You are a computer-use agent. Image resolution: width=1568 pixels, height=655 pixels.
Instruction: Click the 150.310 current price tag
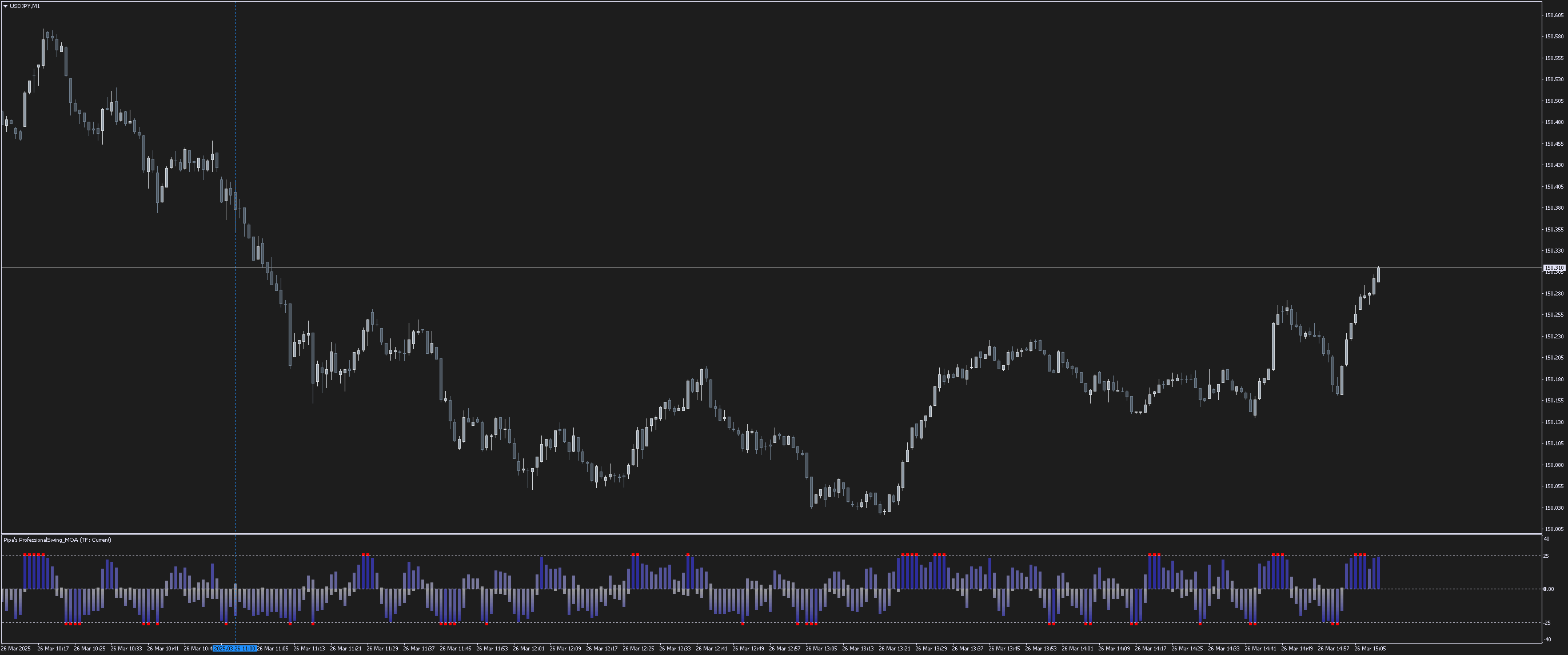pos(1554,268)
